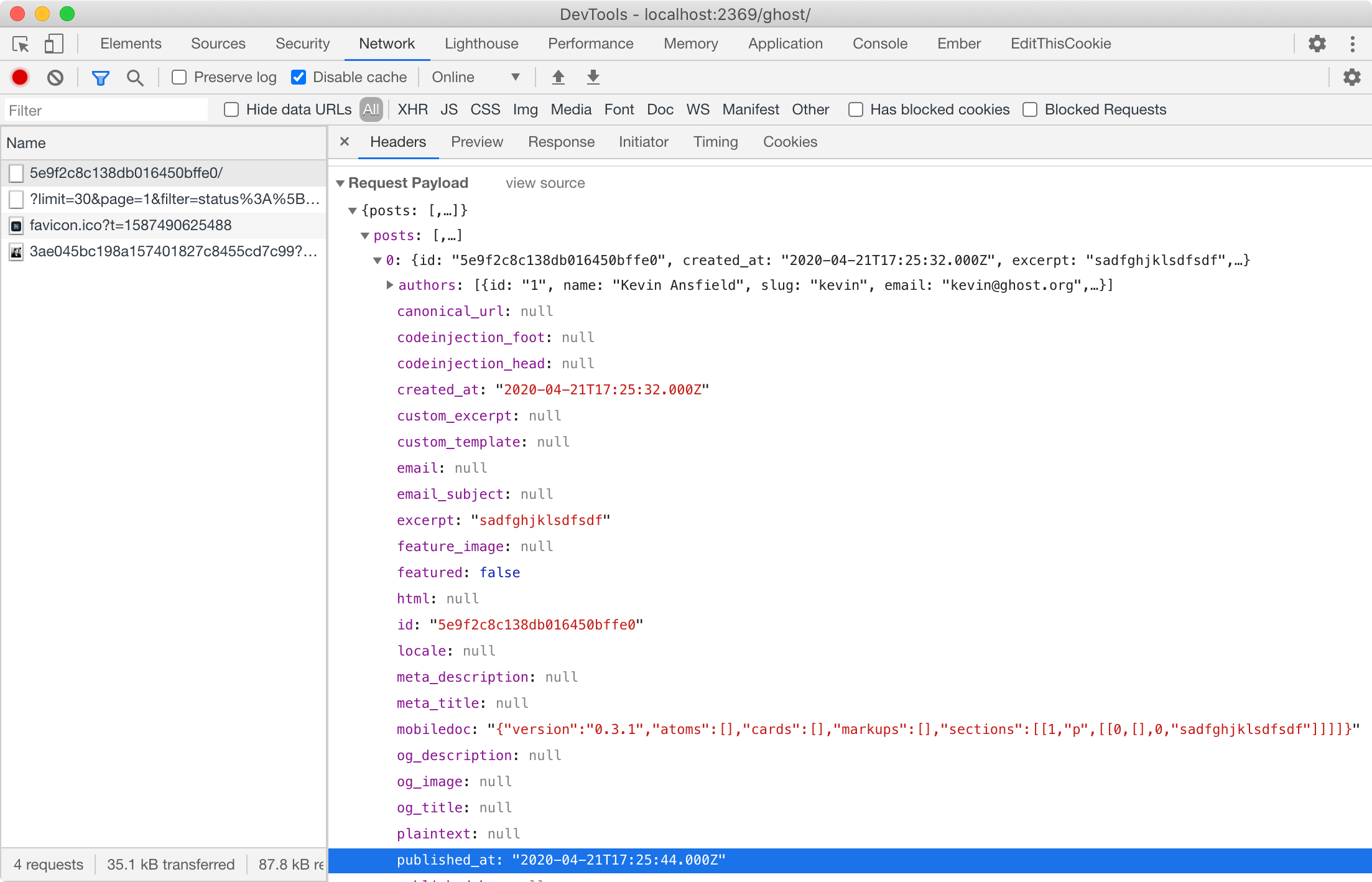Click the 3ae045bc198a image request icon
Image resolution: width=1372 pixels, height=882 pixels.
[x=17, y=252]
